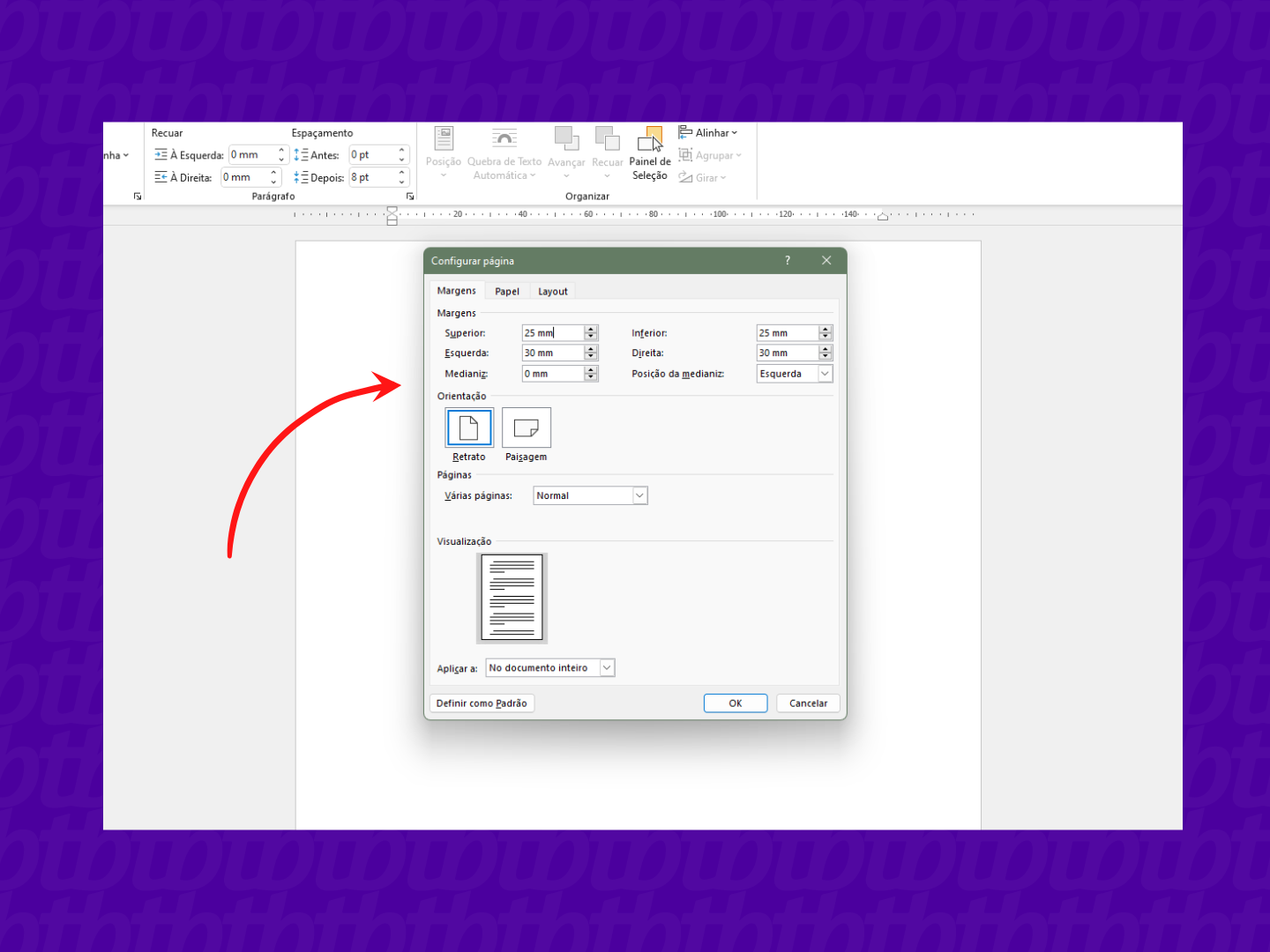
Task: Expand the Posição da medianiz dropdown
Action: coord(825,374)
